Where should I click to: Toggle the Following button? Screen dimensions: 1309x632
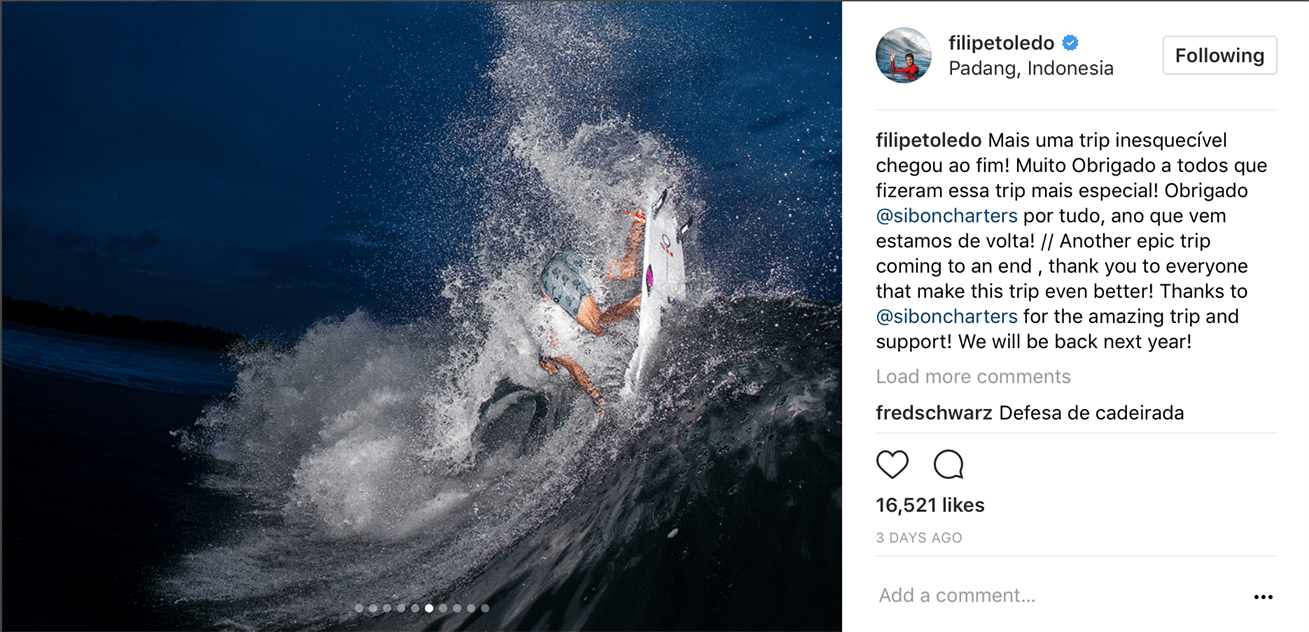(1219, 55)
